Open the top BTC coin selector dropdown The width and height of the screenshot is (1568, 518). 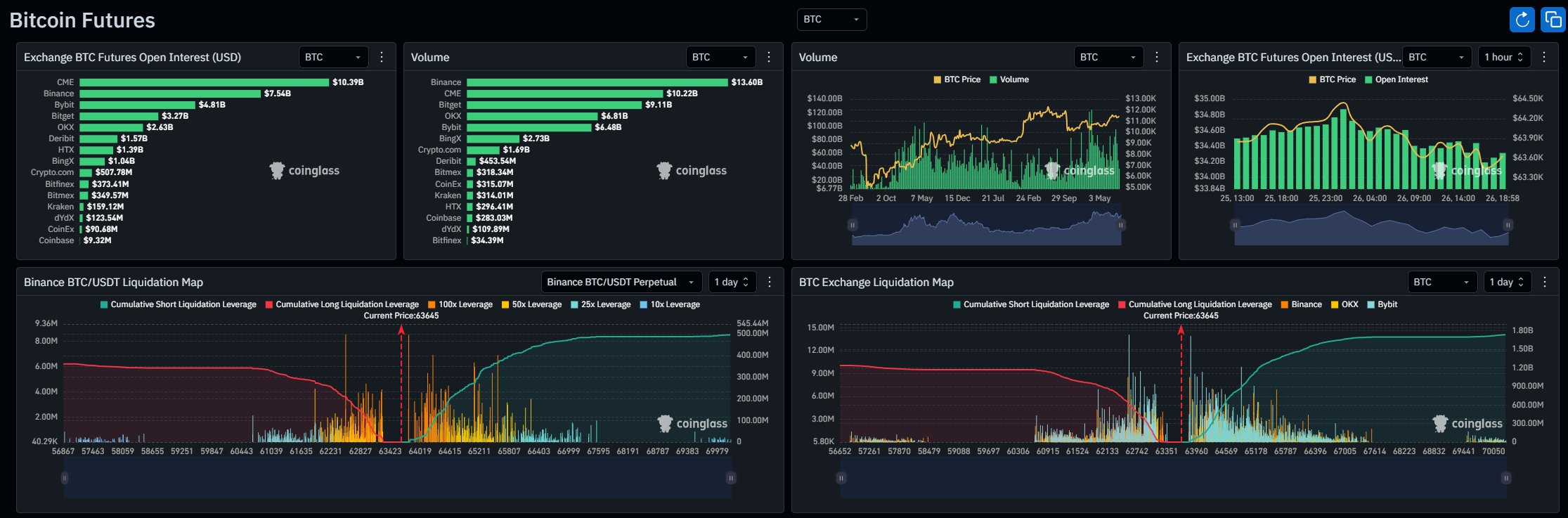(x=831, y=20)
